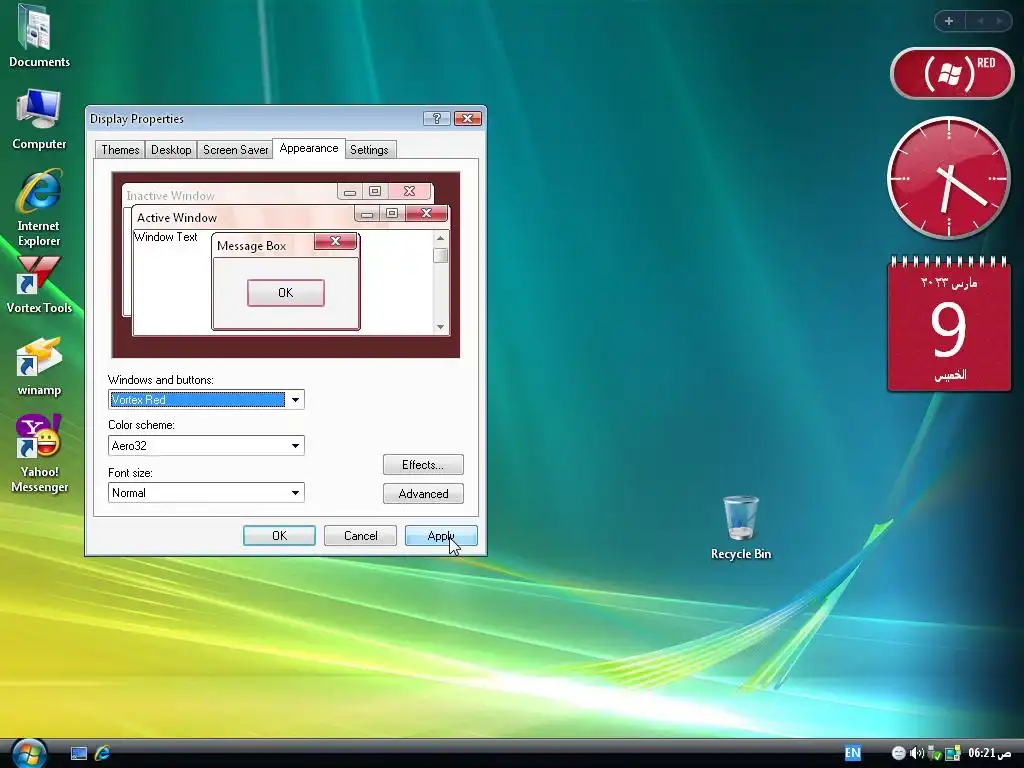Click the Window Text preview label
The width and height of the screenshot is (1024, 768).
click(x=166, y=237)
